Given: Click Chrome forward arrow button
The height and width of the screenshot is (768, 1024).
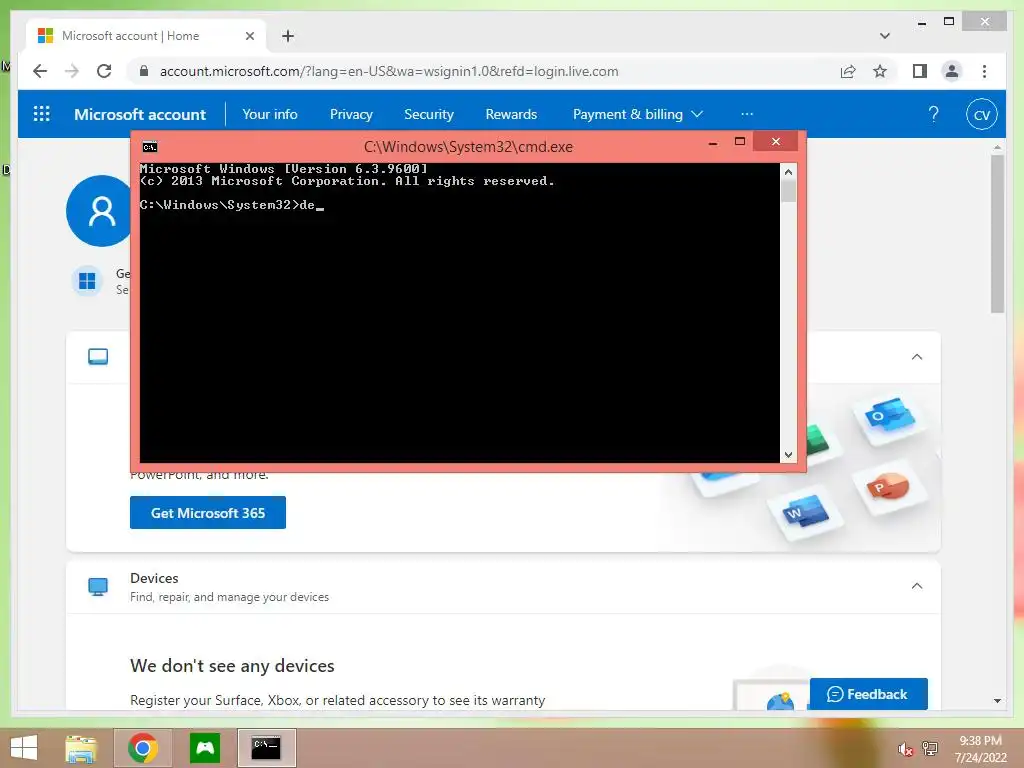Looking at the screenshot, I should click(x=72, y=71).
